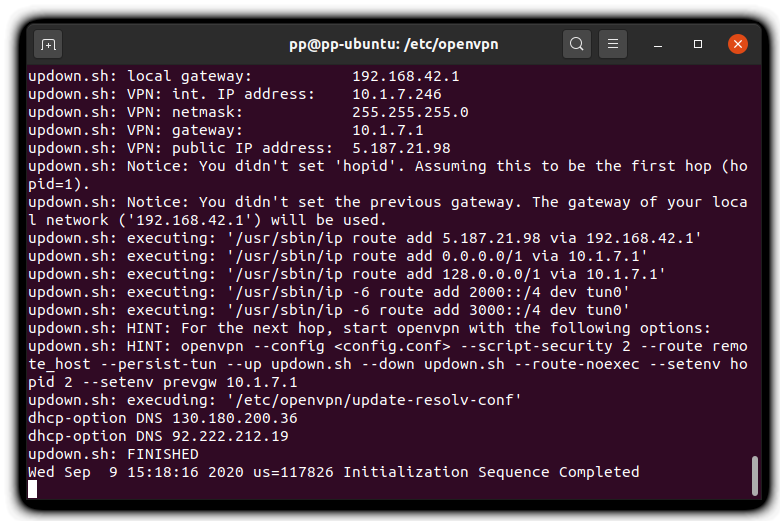Click the DNS address 92.222.212.19

pos(230,436)
